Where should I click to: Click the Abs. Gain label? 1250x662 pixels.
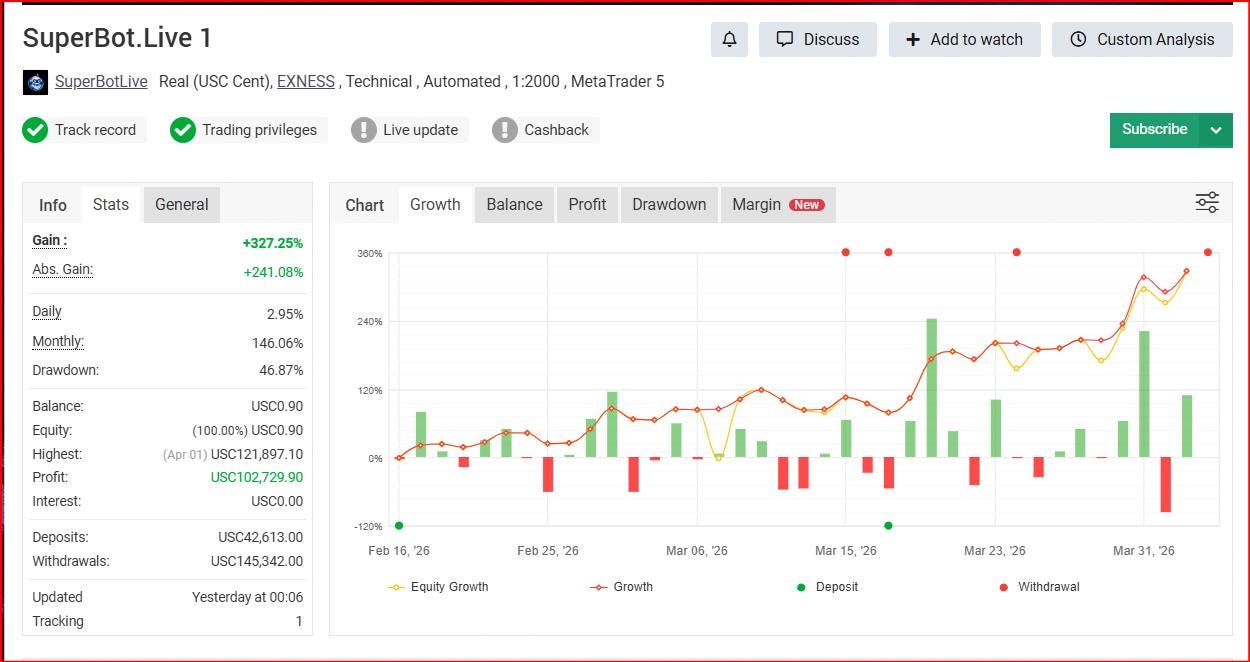click(62, 270)
